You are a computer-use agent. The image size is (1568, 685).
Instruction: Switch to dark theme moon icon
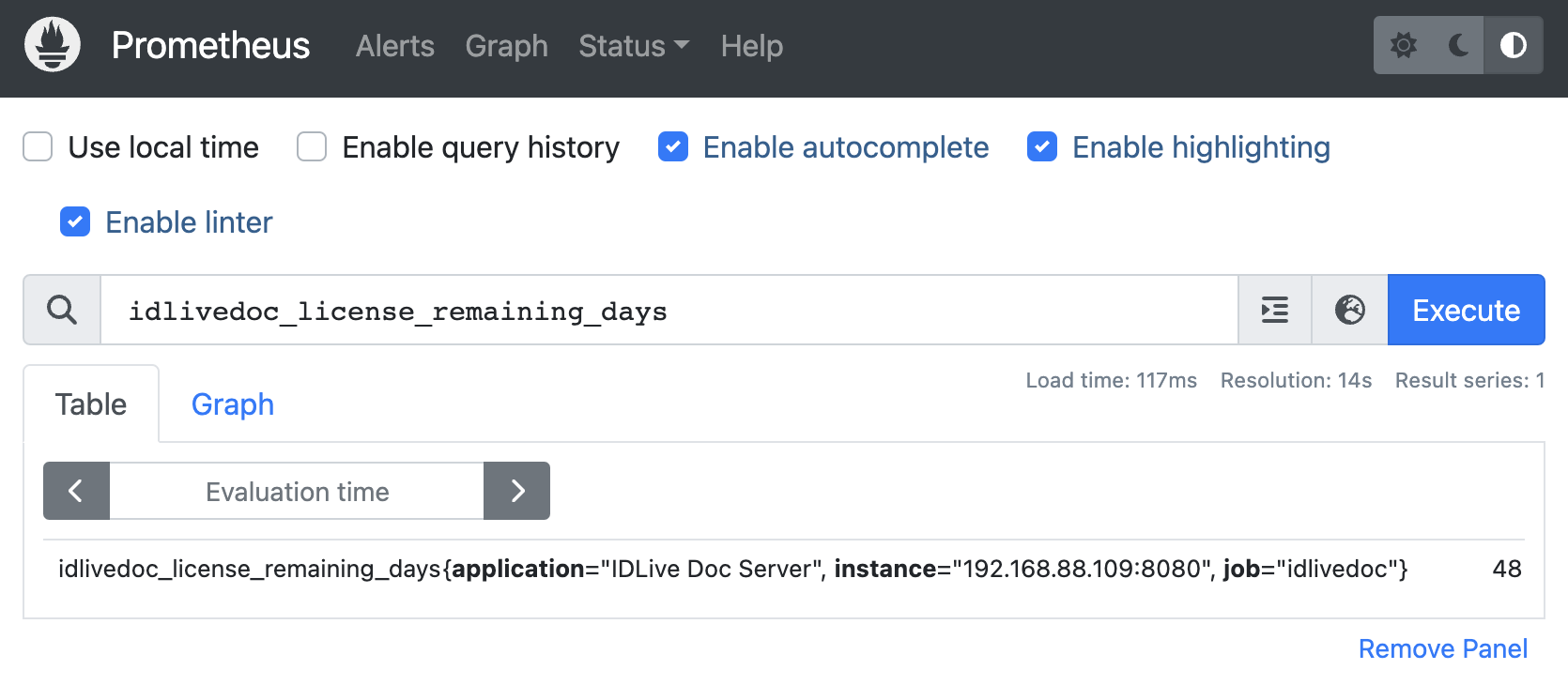click(x=1458, y=45)
